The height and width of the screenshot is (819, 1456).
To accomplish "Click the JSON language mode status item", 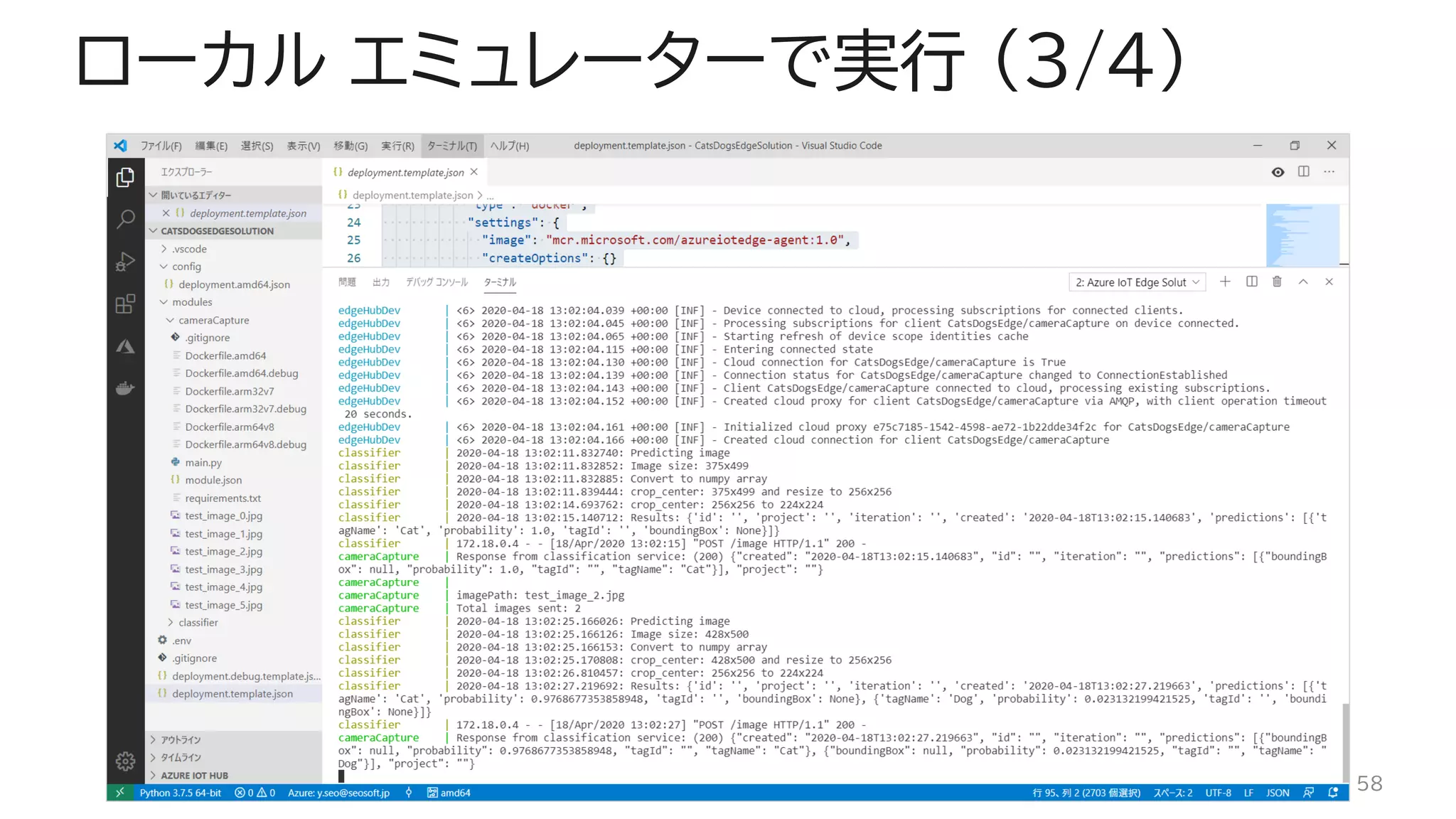I will point(1278,793).
